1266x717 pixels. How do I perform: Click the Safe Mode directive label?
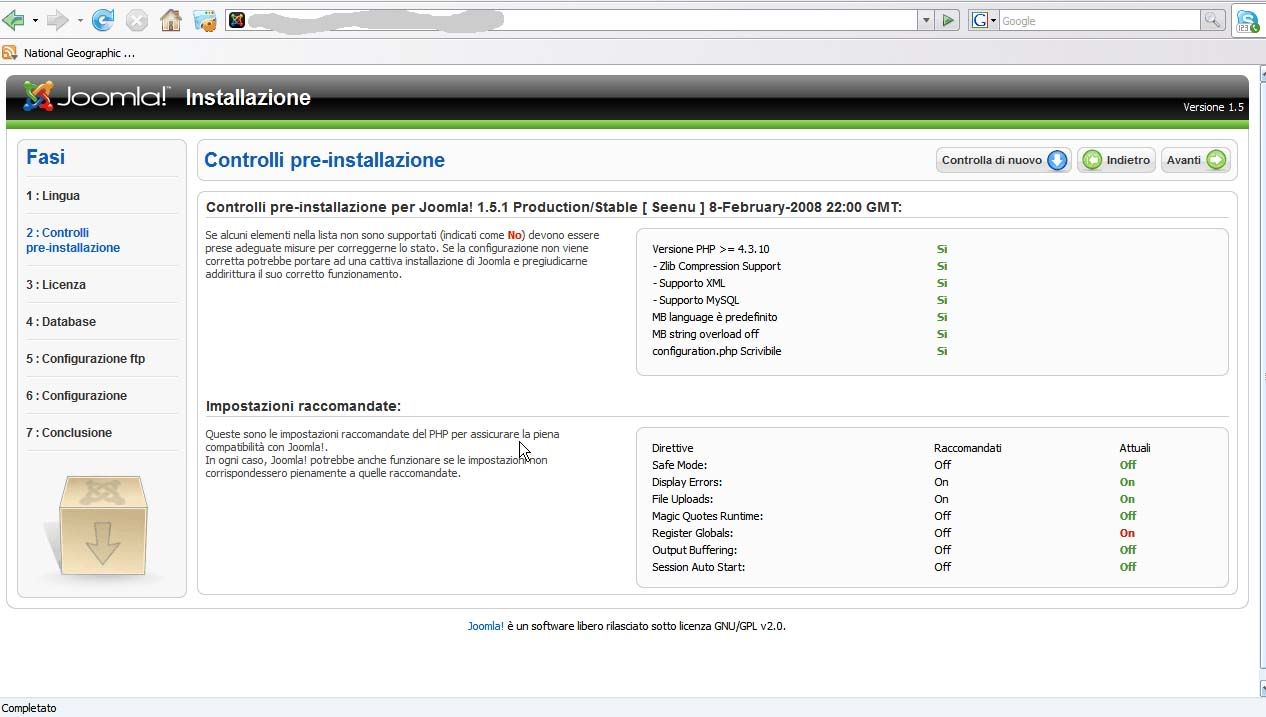coord(679,465)
